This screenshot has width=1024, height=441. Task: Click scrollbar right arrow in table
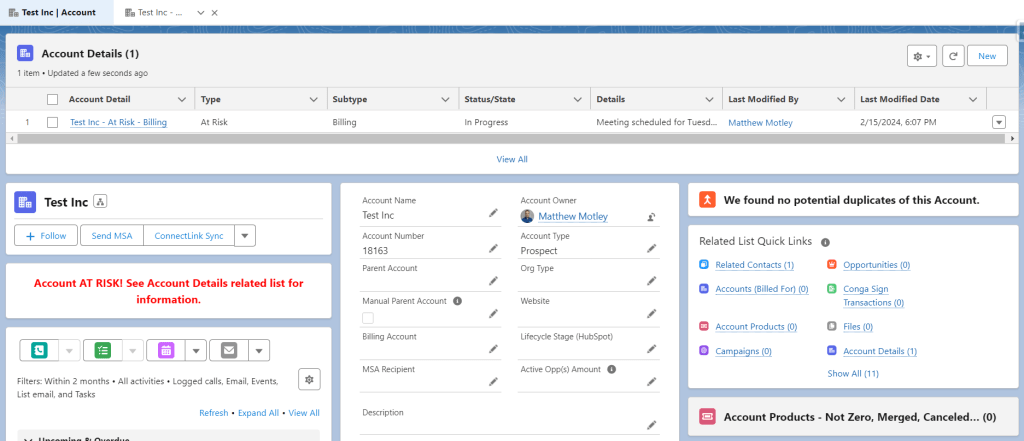pos(1013,139)
